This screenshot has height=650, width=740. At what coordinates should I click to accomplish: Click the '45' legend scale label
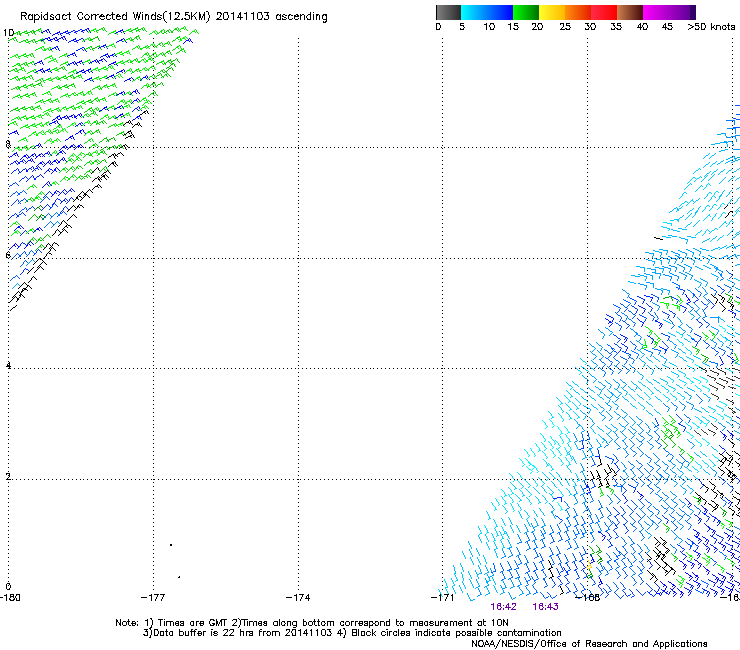[667, 27]
